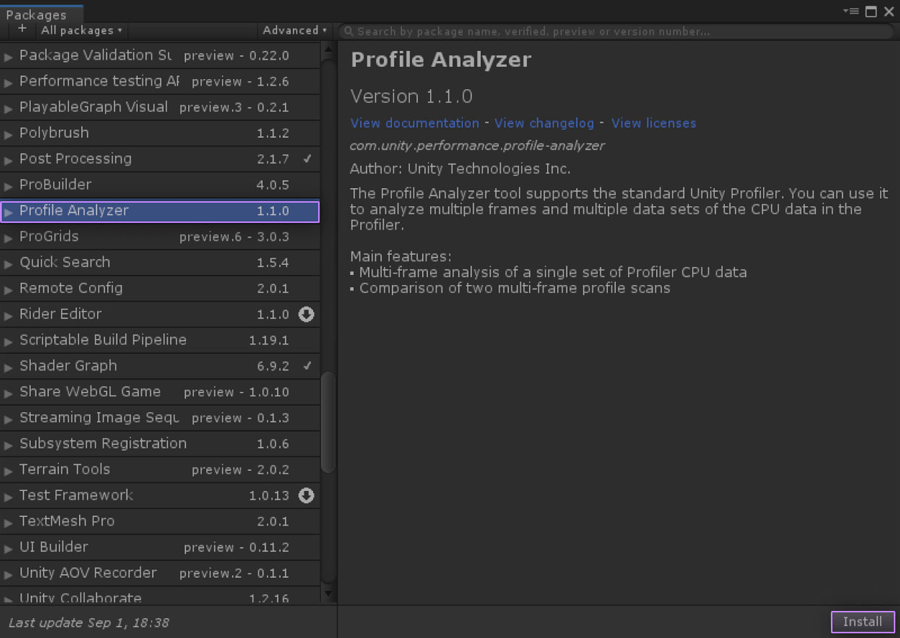Click the download icon beside Rider Editor
The image size is (900, 638).
307,314
